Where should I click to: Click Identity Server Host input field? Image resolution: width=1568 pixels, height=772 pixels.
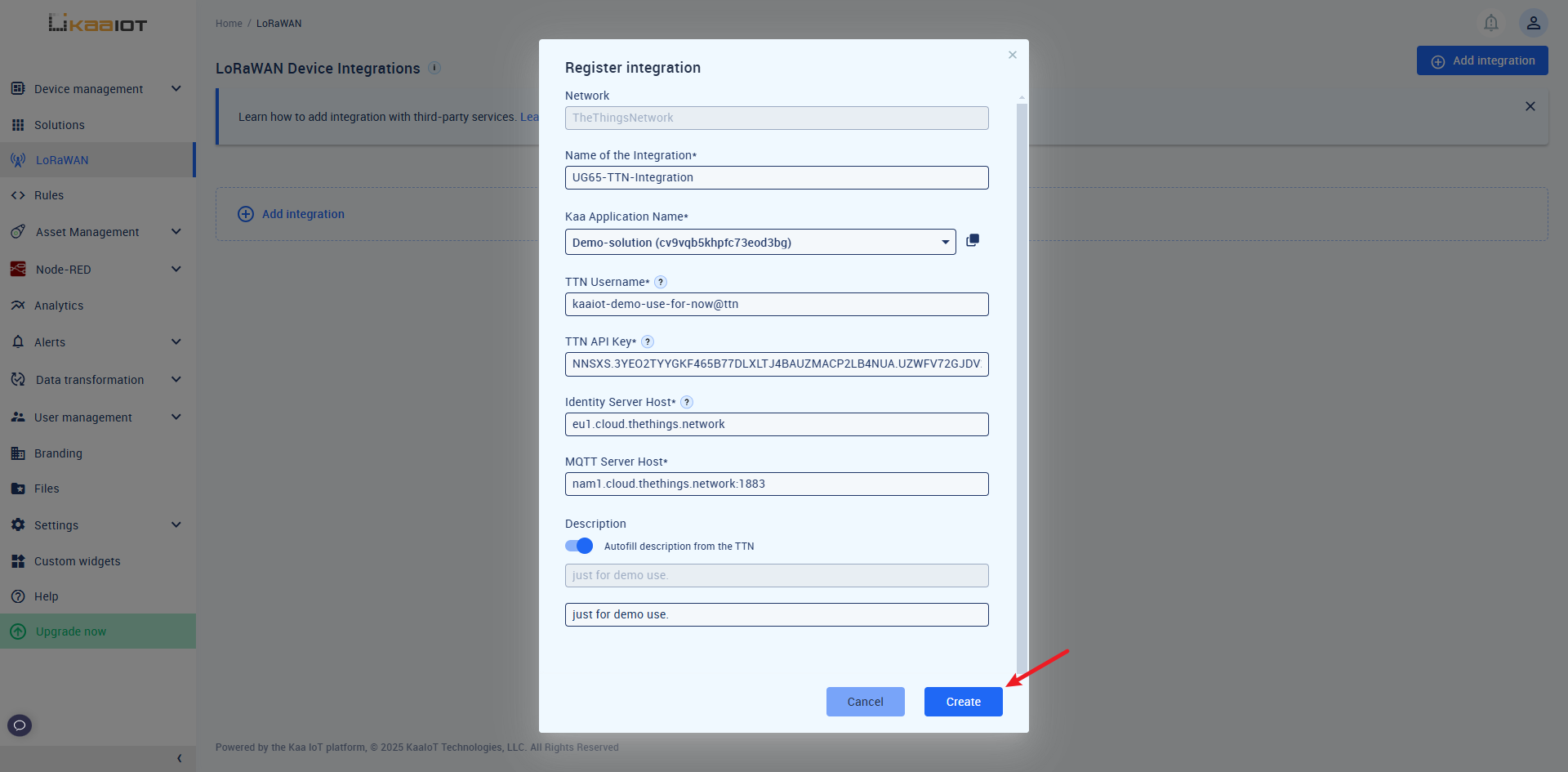[x=777, y=424]
